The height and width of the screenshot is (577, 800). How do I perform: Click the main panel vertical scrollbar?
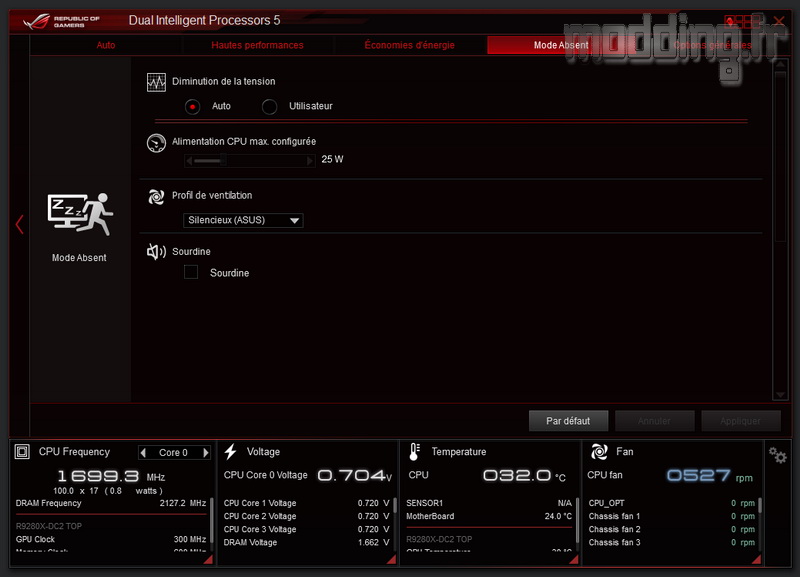point(780,156)
